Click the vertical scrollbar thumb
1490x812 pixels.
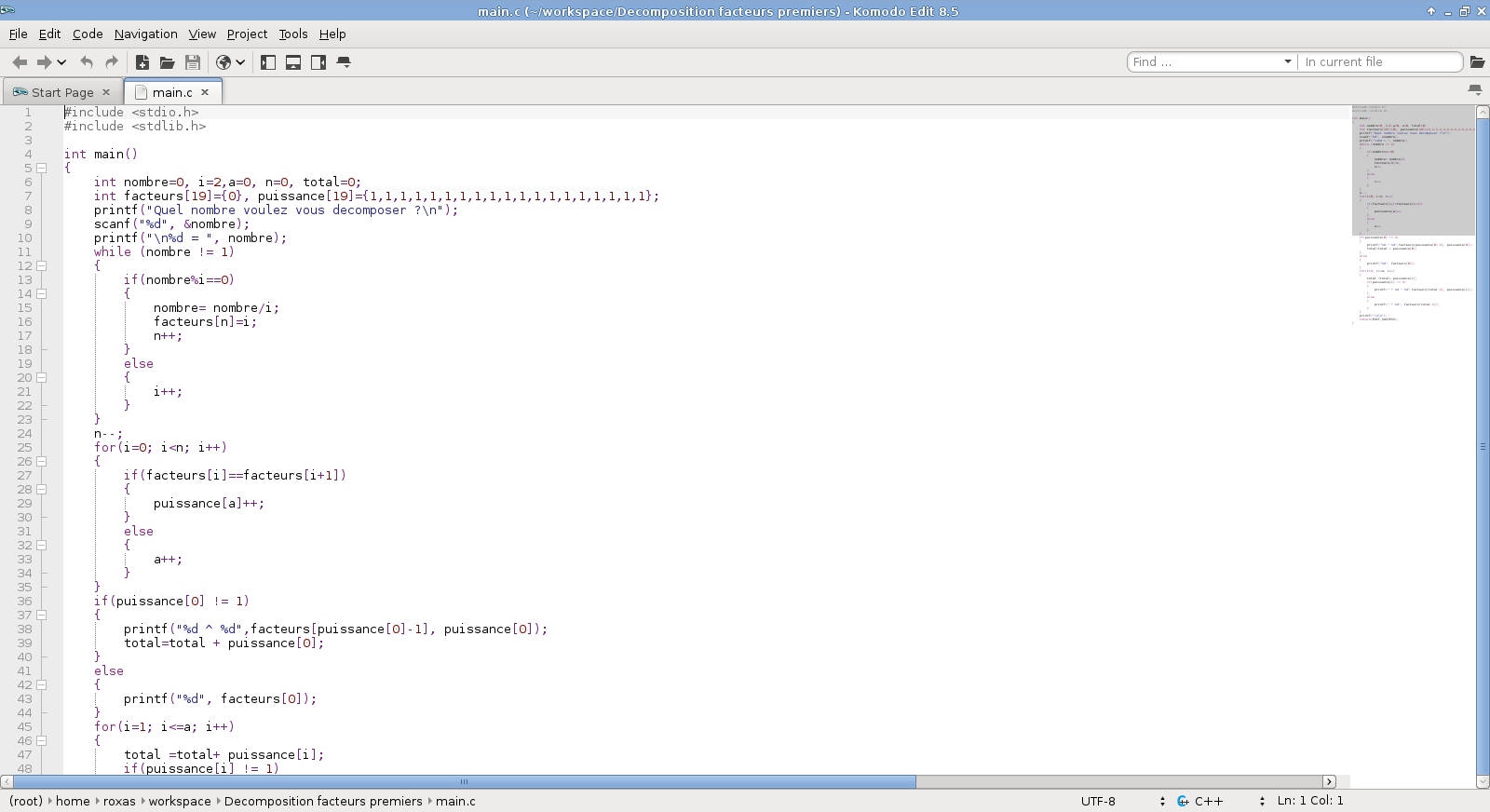(x=1483, y=447)
